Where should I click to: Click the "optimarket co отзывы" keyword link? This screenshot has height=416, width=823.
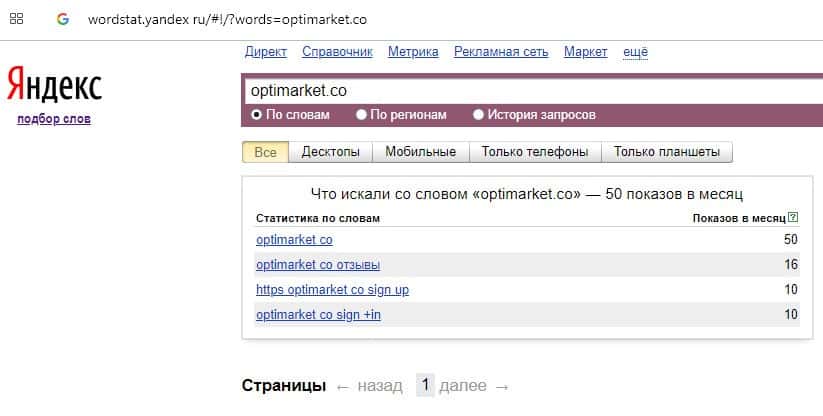pyautogui.click(x=318, y=265)
